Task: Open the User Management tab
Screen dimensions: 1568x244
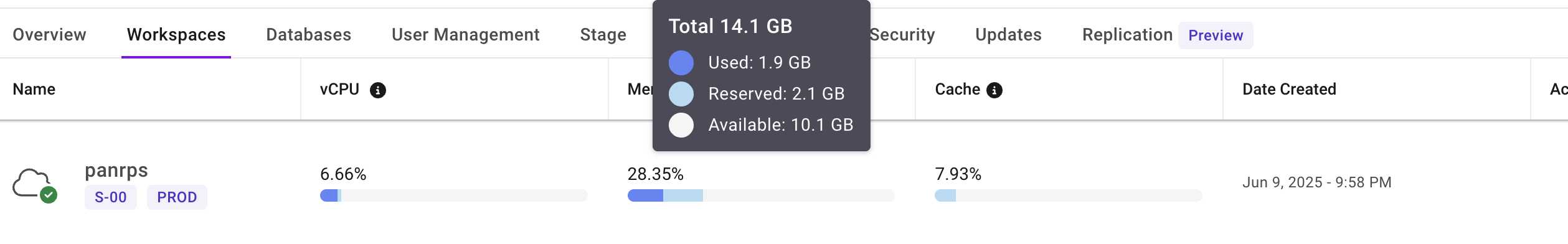Action: coord(465,35)
